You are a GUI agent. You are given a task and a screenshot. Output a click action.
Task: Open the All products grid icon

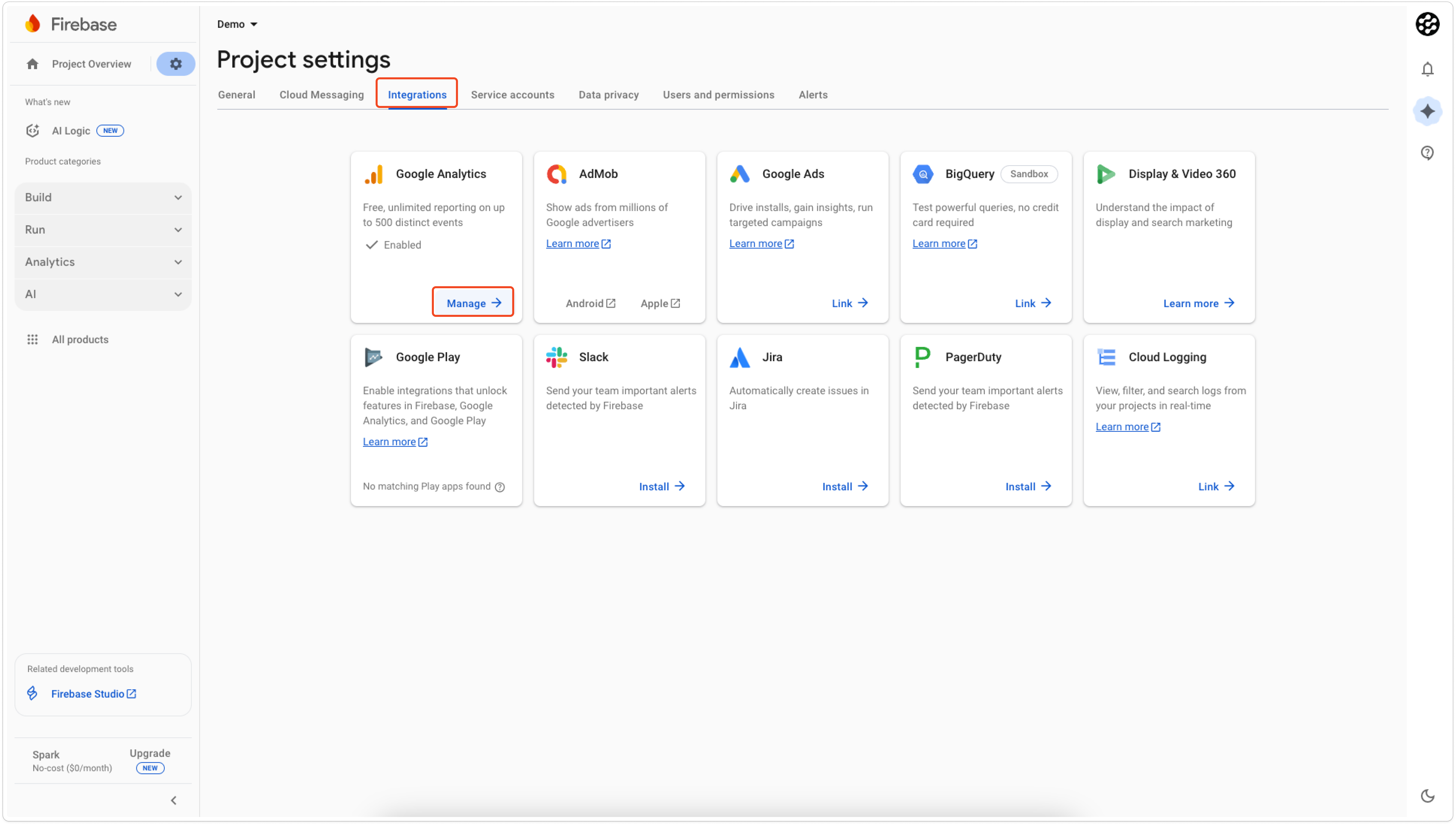(x=32, y=339)
